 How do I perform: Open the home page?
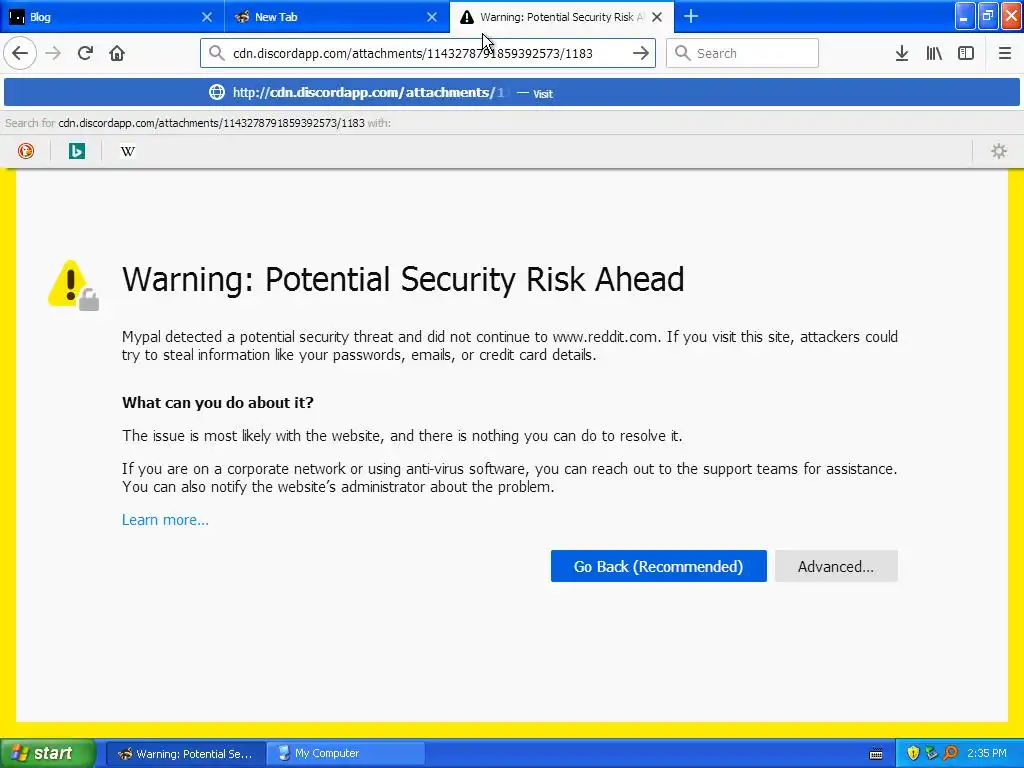[117, 53]
